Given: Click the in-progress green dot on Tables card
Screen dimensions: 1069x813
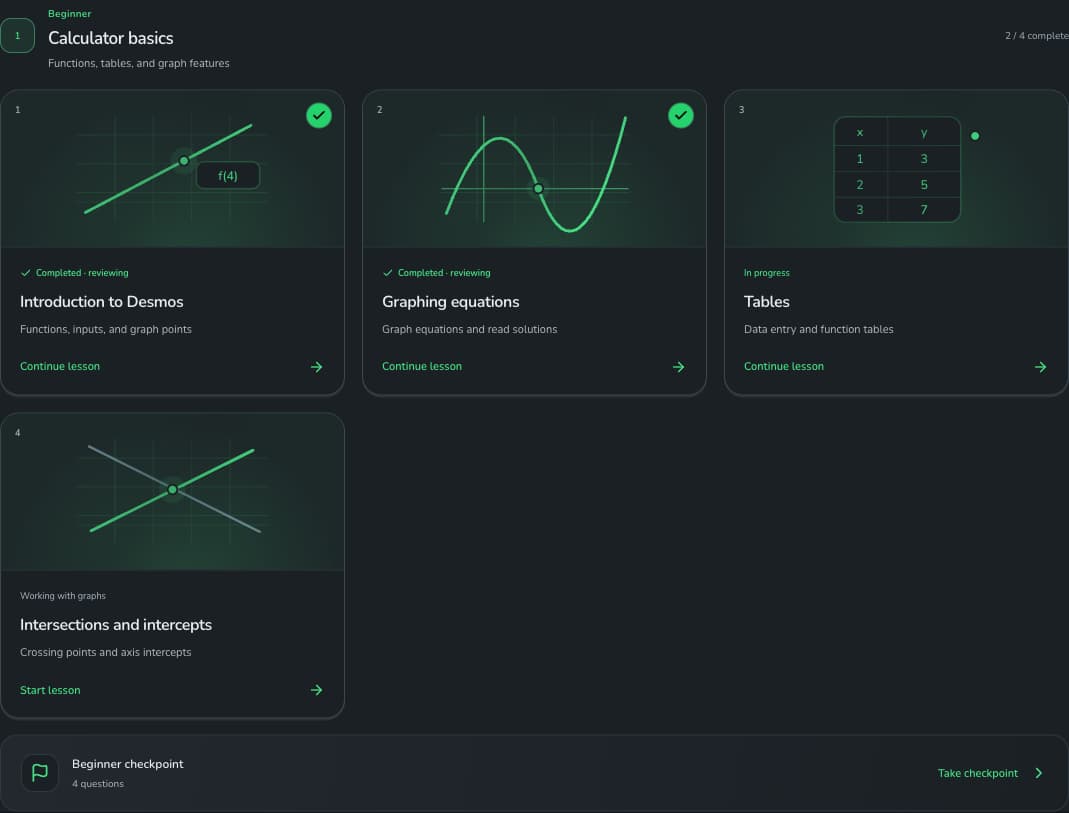Looking at the screenshot, I should pyautogui.click(x=975, y=136).
